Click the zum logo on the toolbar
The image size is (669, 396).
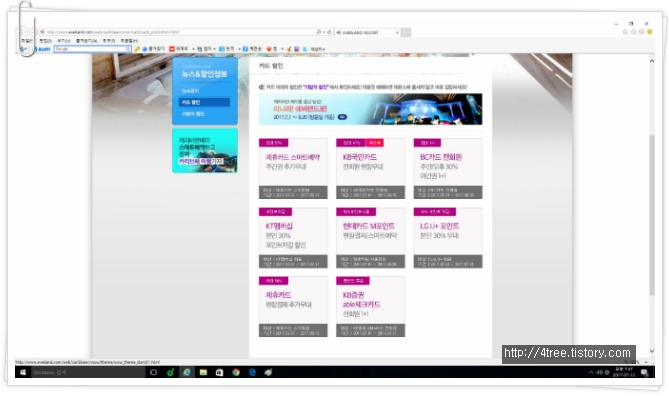coord(44,49)
